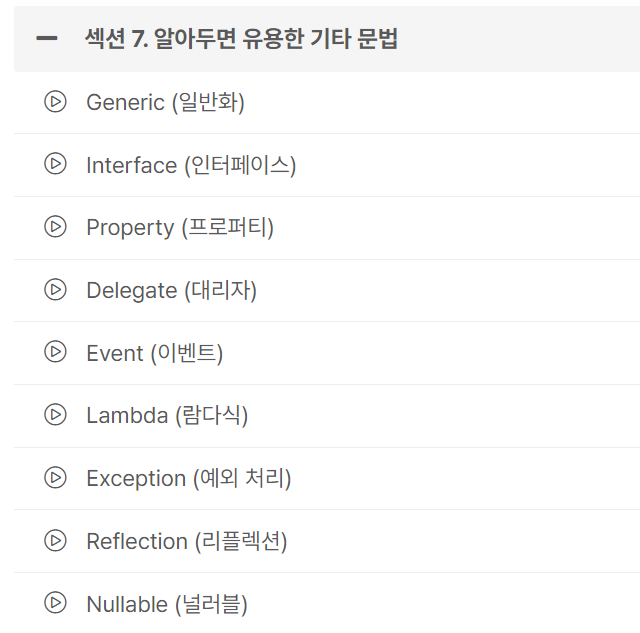The width and height of the screenshot is (640, 633).
Task: Click play icon beside Event lesson
Action: 55,352
